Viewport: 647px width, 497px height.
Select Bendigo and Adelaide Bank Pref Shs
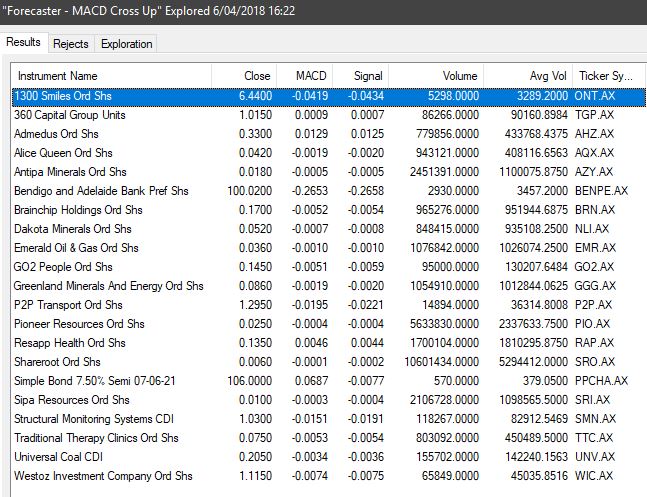point(329,191)
